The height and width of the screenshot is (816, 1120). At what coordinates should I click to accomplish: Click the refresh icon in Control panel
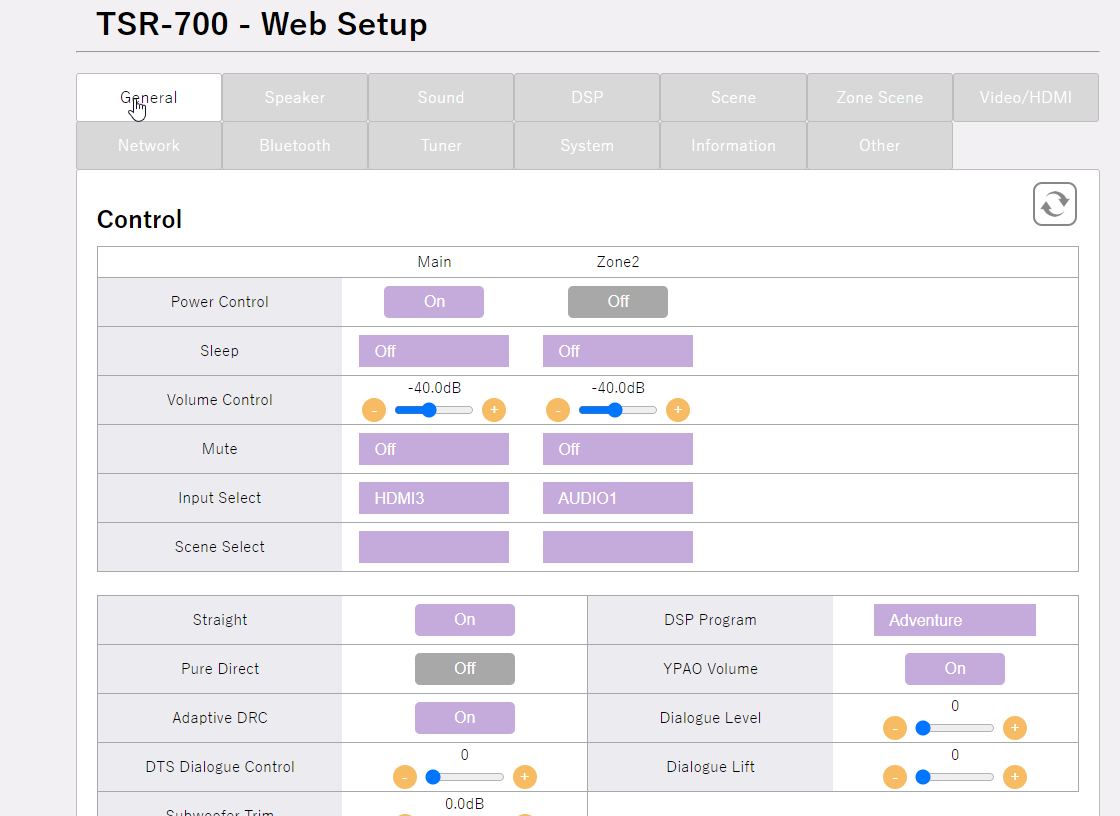(x=1054, y=204)
